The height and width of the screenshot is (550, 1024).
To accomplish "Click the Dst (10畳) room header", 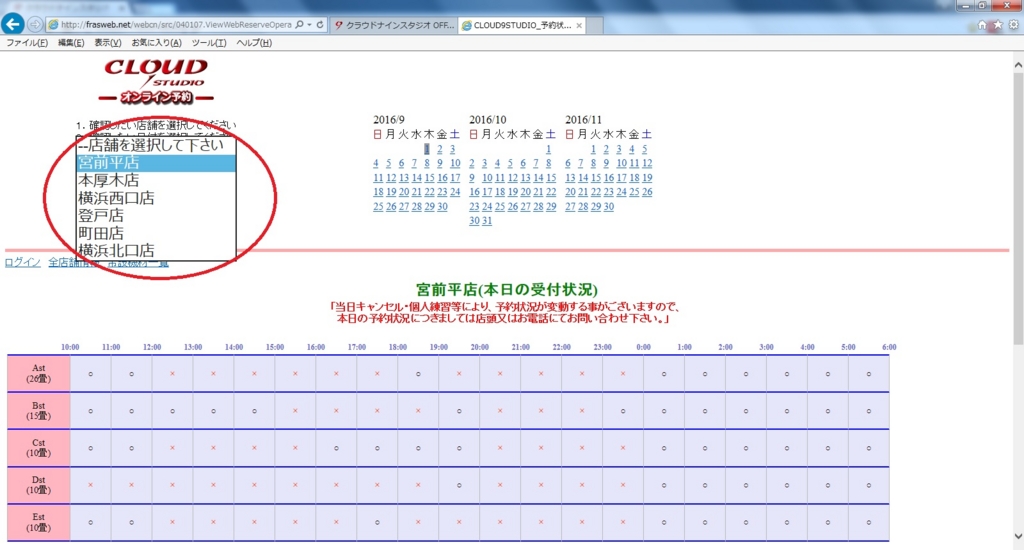I will [39, 485].
